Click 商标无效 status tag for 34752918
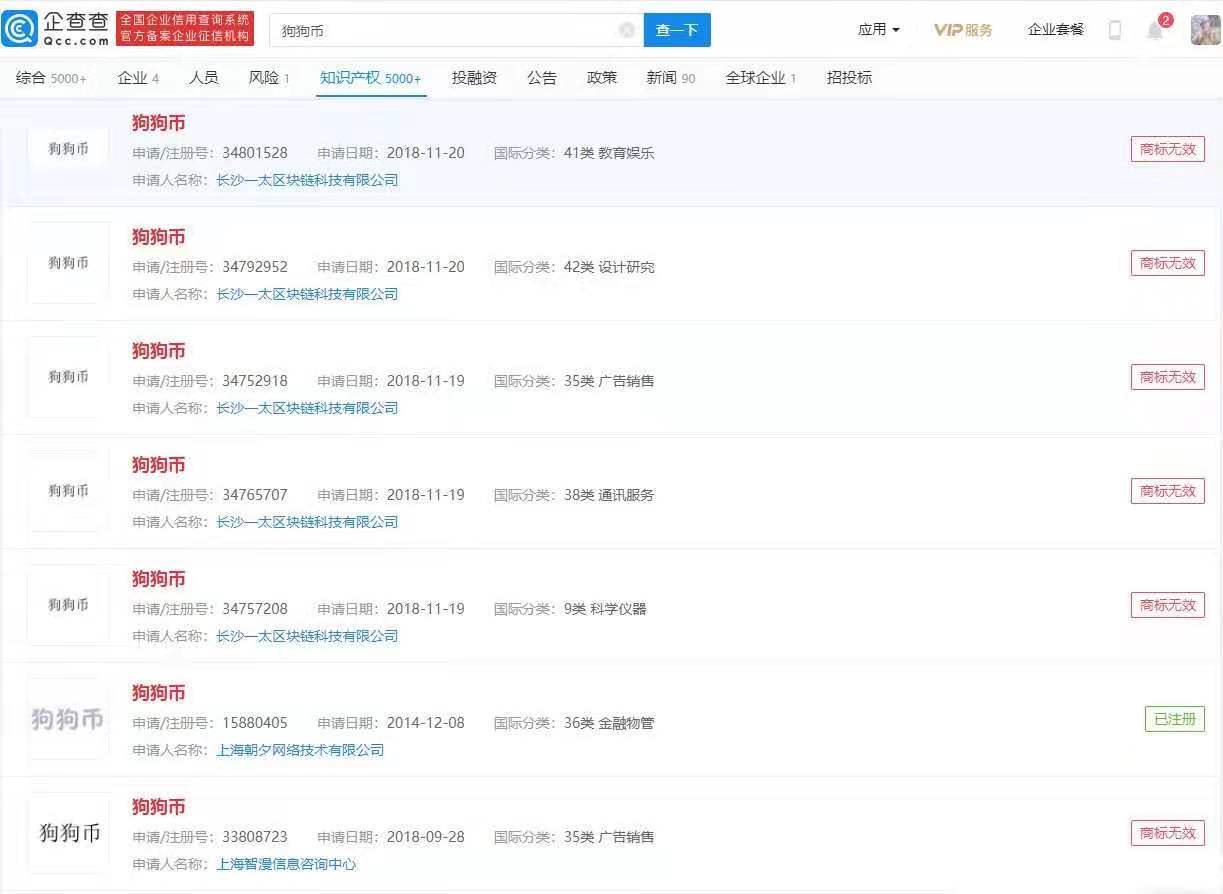This screenshot has width=1223, height=894. point(1168,378)
